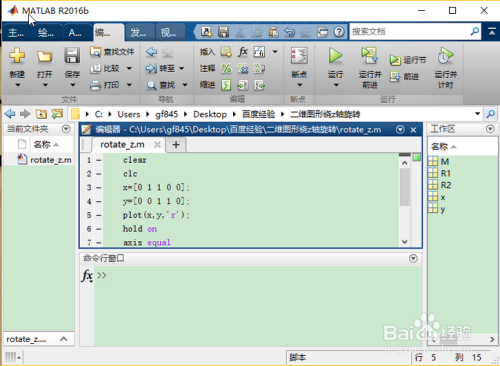Click the Go To (转至) button
The image size is (500, 366).
tap(160, 68)
